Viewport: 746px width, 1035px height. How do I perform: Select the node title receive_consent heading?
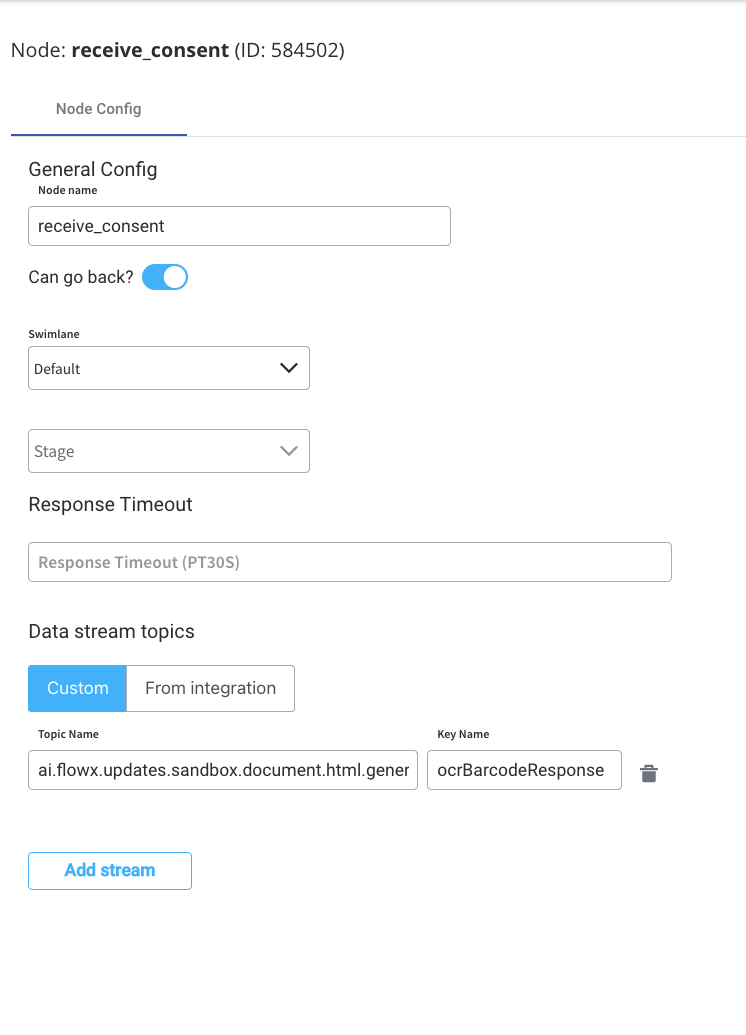178,50
